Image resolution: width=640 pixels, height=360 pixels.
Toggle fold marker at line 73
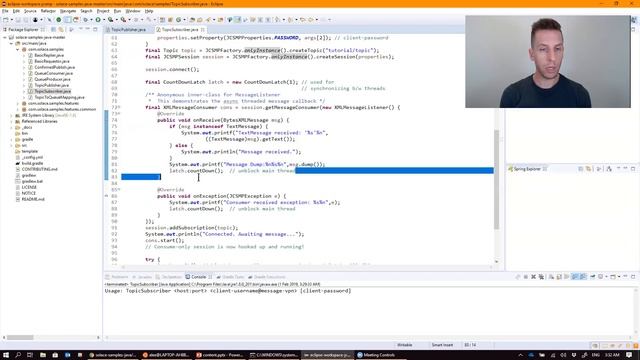tap(119, 113)
